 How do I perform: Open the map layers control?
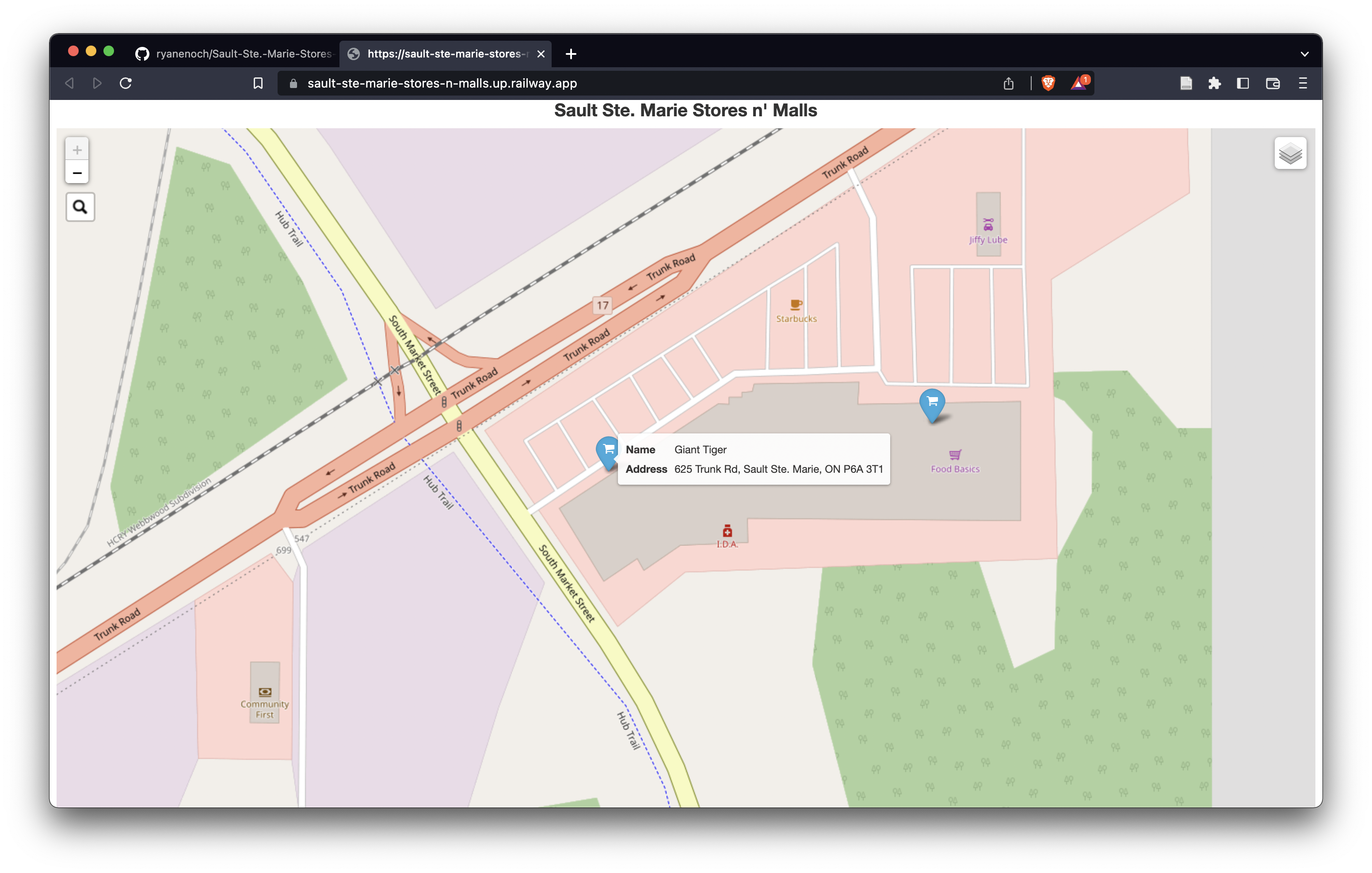tap(1290, 153)
